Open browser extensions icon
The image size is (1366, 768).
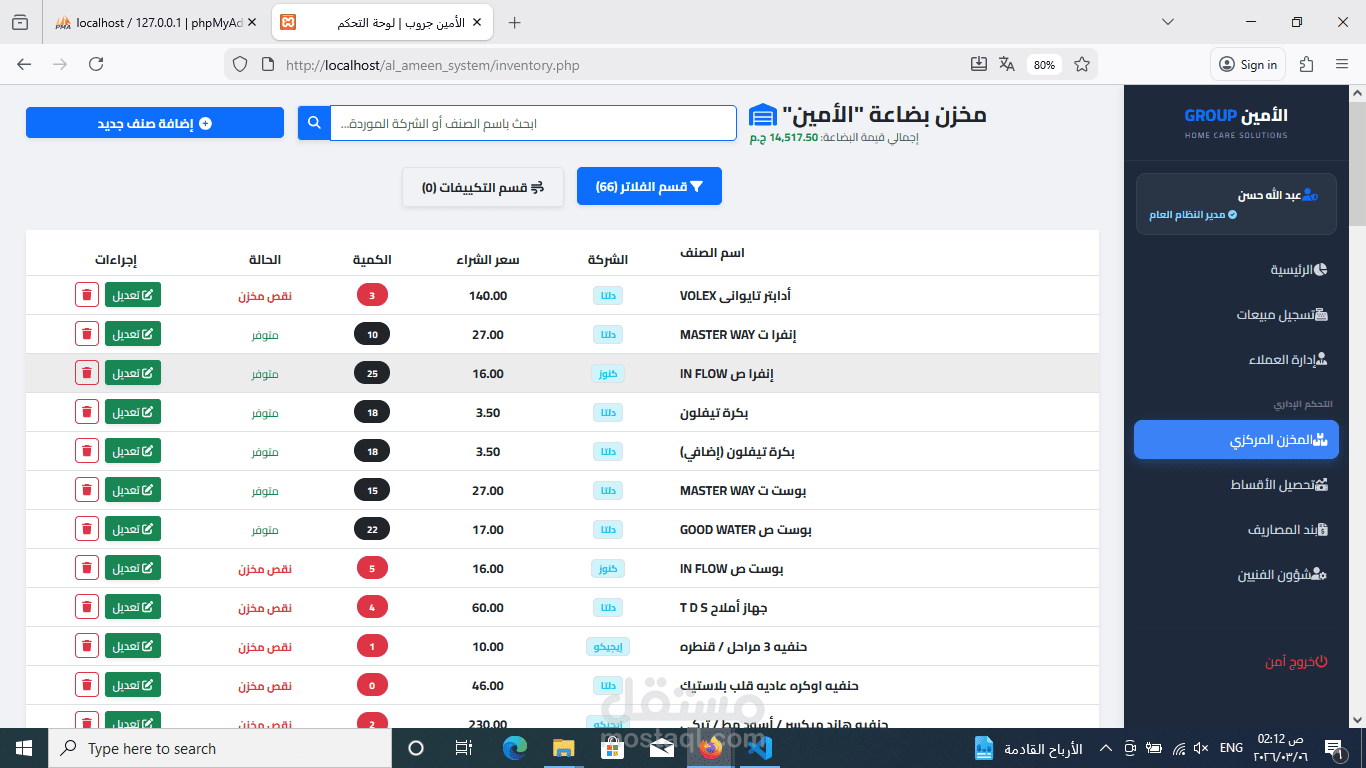pos(1306,64)
